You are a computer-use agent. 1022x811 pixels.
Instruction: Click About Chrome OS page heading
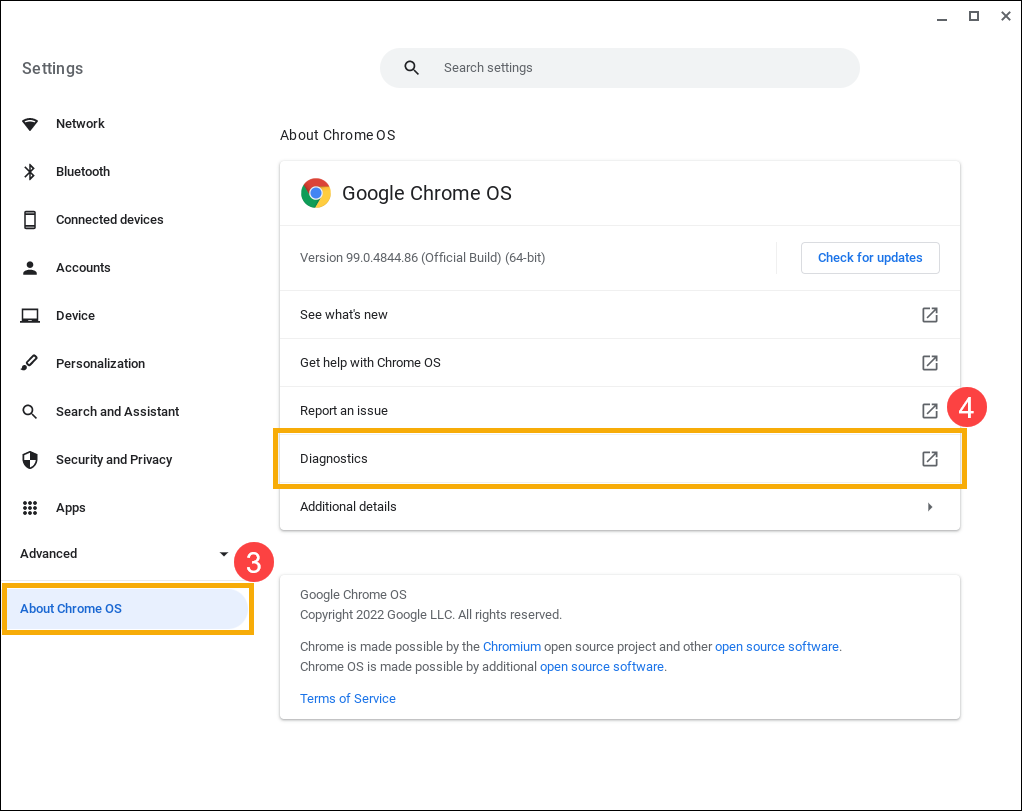338,135
